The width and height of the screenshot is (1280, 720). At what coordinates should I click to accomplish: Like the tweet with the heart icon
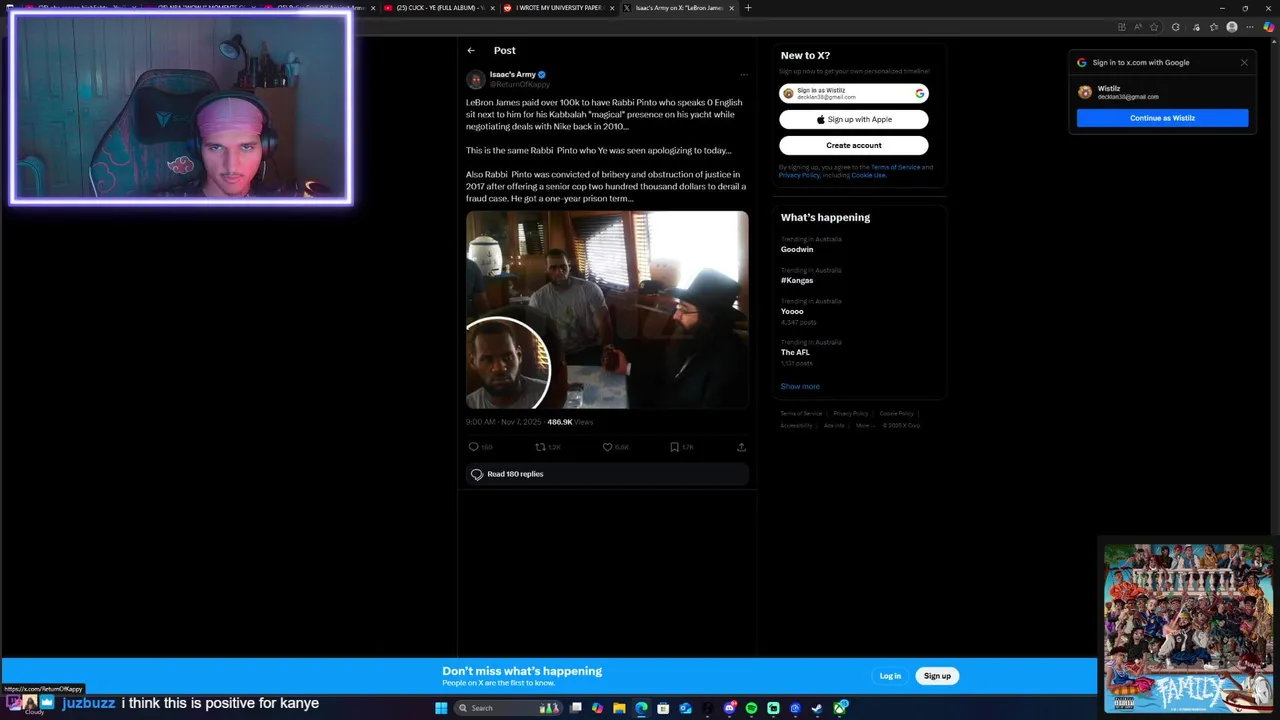click(x=607, y=447)
